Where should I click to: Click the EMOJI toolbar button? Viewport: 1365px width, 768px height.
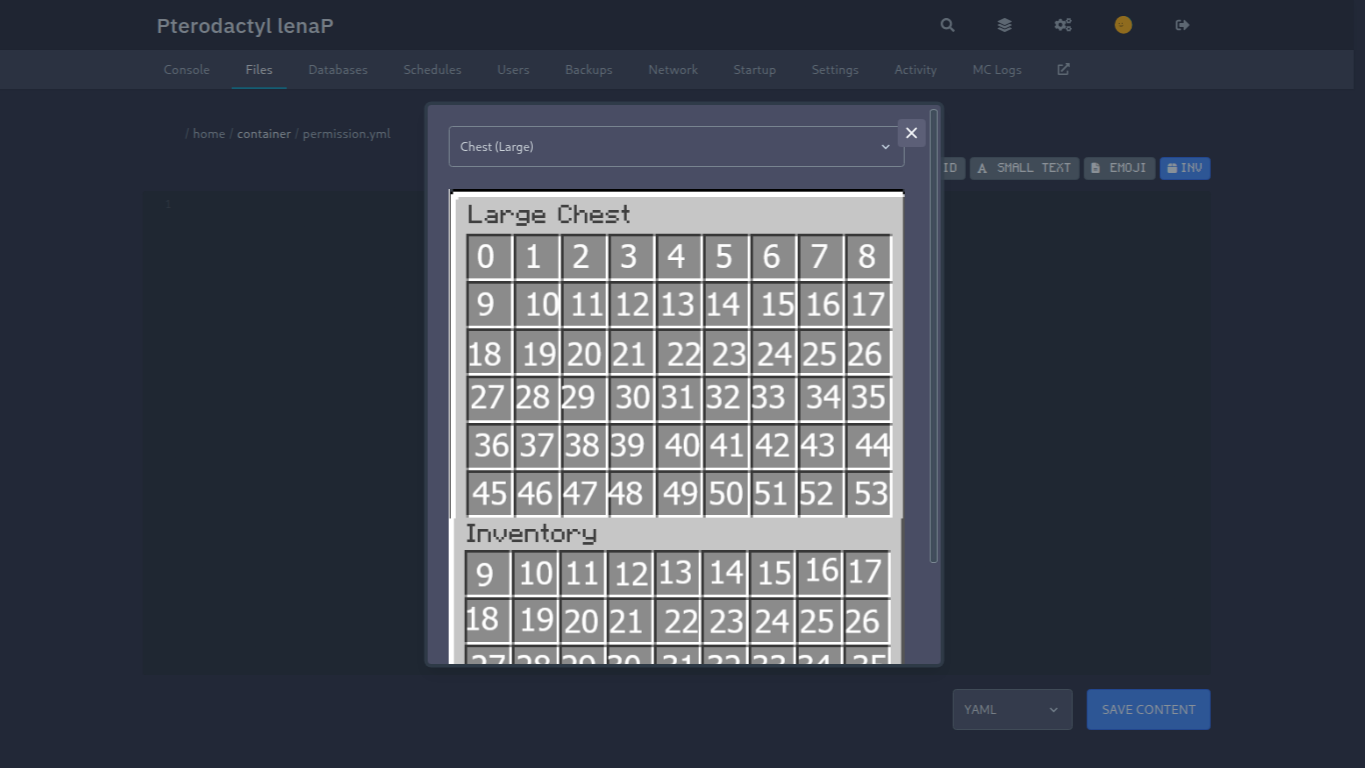[x=1119, y=168]
